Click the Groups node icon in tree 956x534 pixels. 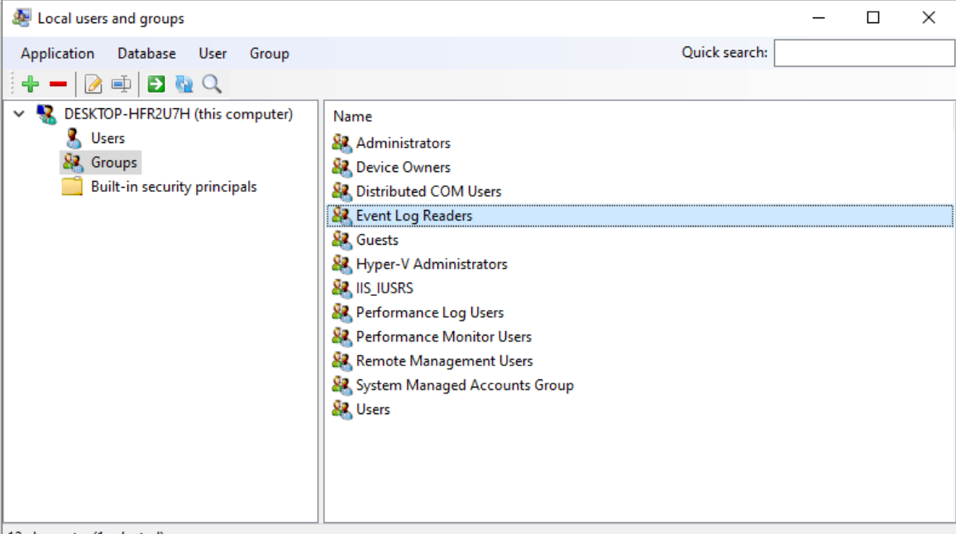pos(73,162)
